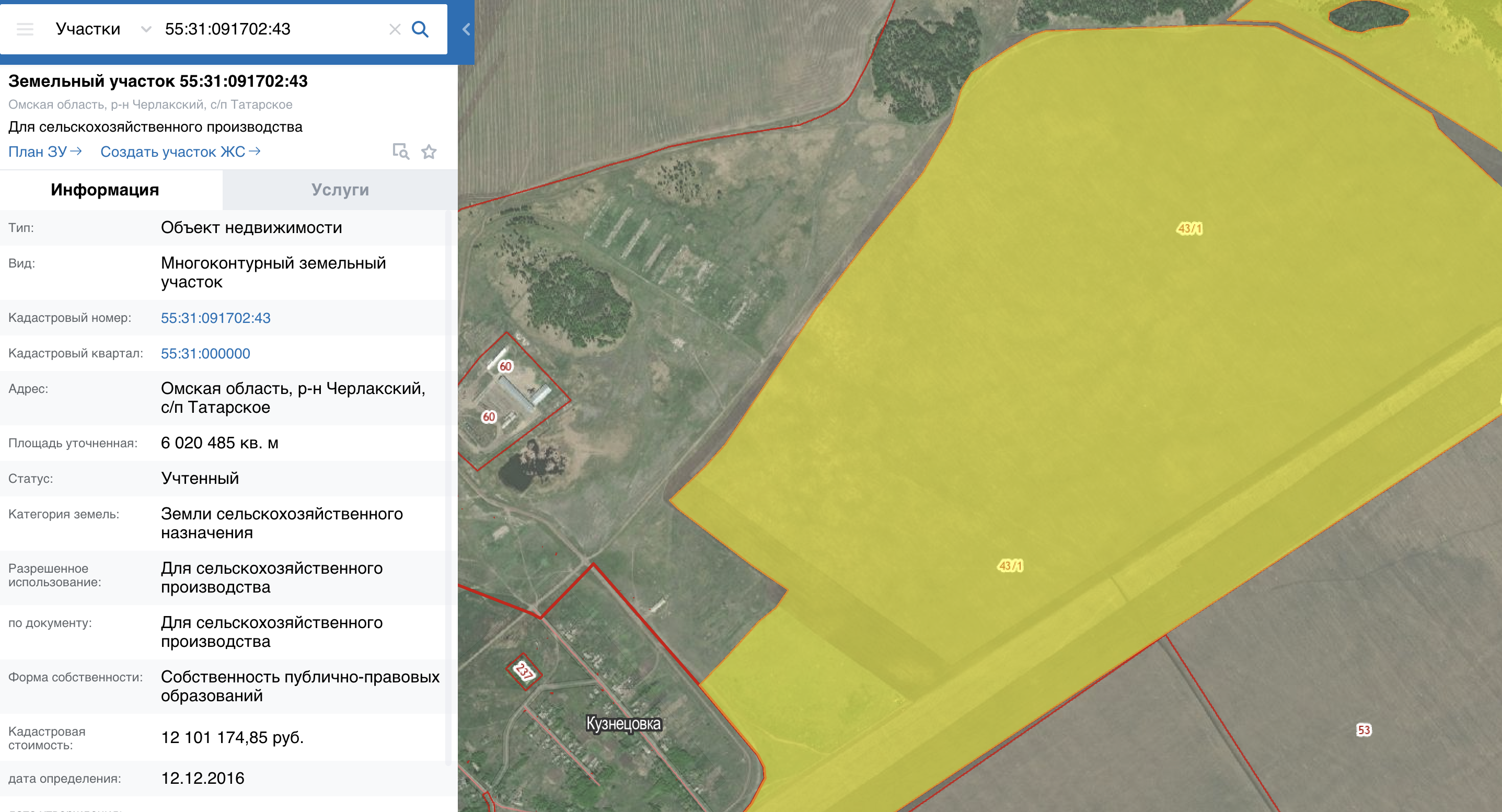Run search with the magnifier icon
1502x812 pixels.
pos(420,29)
